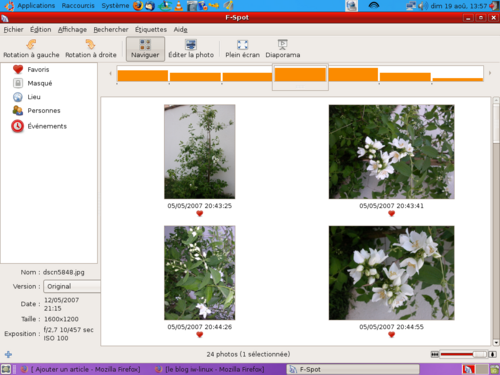Open the Édition menu
The image size is (500, 375).
(x=41, y=30)
